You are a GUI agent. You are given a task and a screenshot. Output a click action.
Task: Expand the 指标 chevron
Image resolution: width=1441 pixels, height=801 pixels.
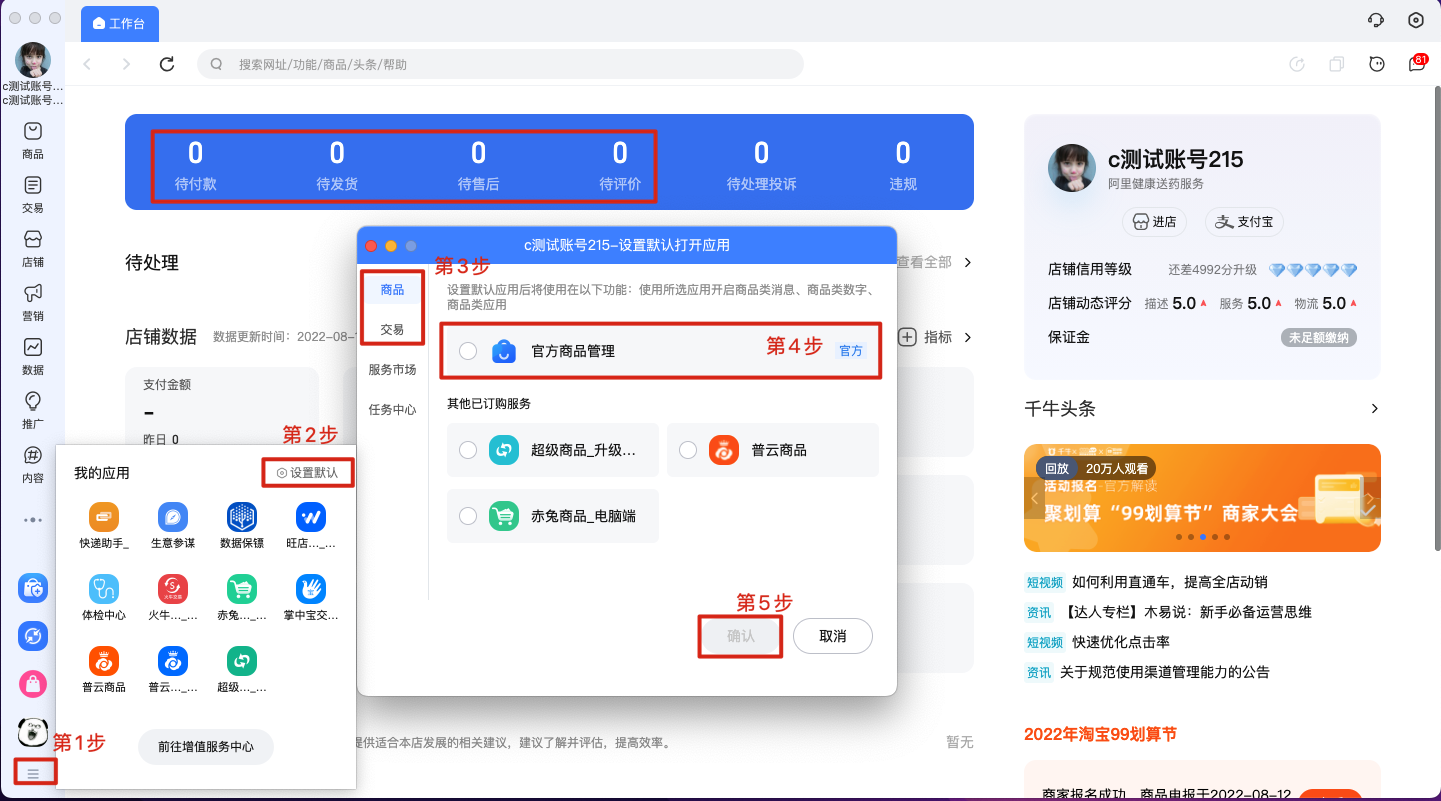(x=968, y=337)
